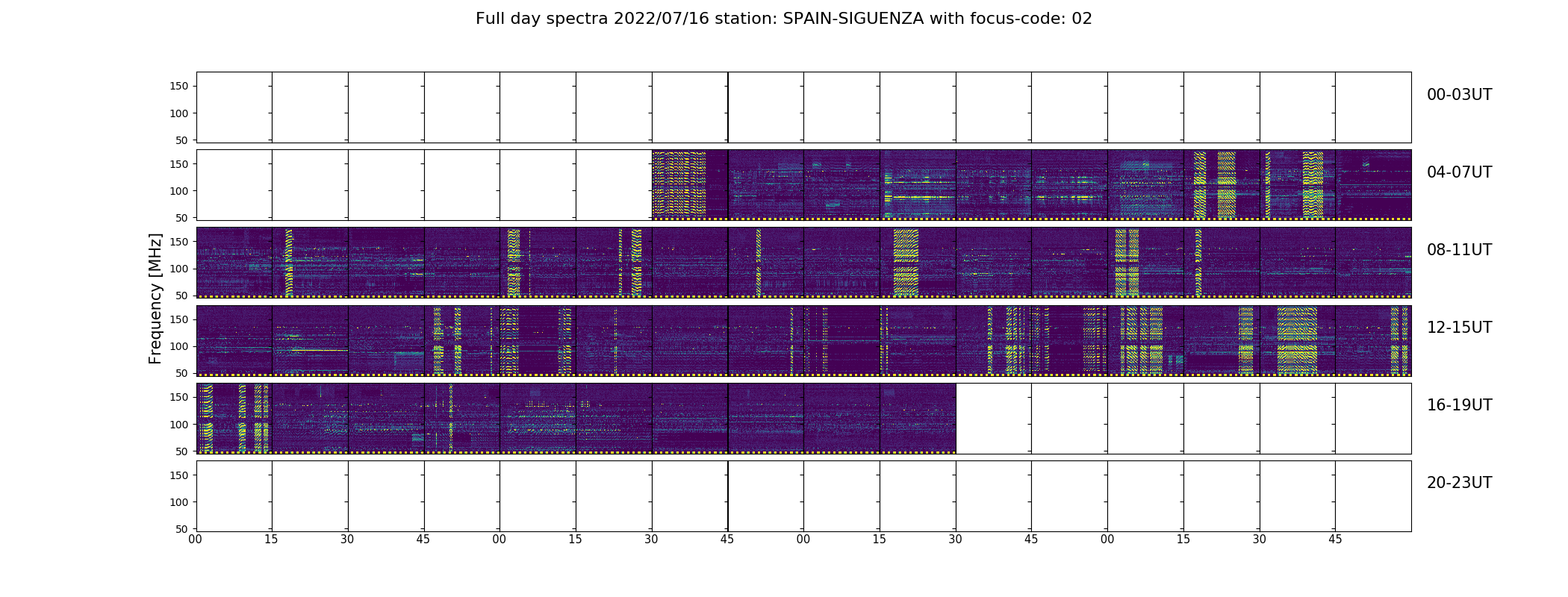Open the last spectrogram panel in 04-07UT row

[x=1373, y=185]
